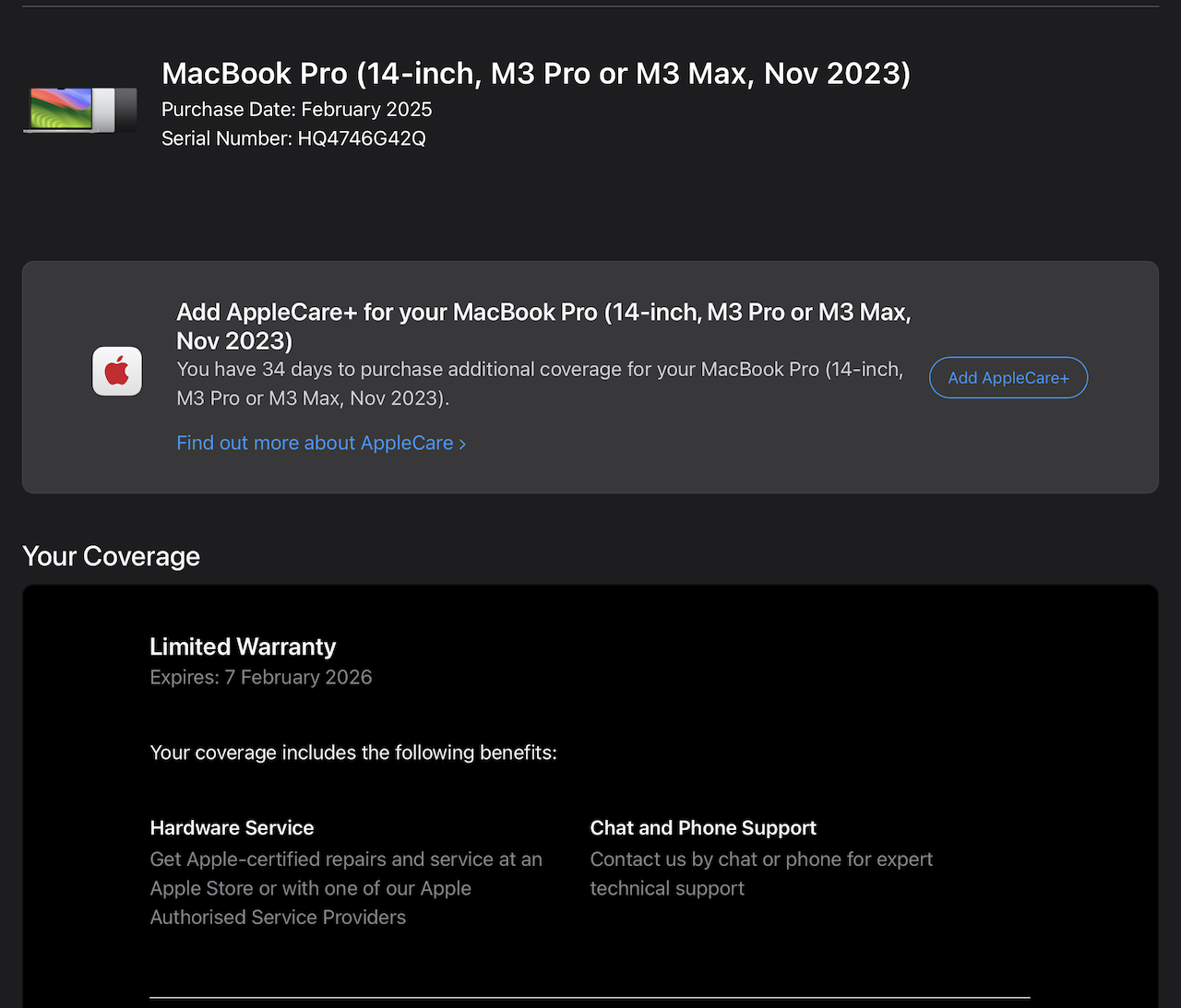Viewport: 1181px width, 1008px height.
Task: Click the MacBook Pro product image
Action: (80, 110)
